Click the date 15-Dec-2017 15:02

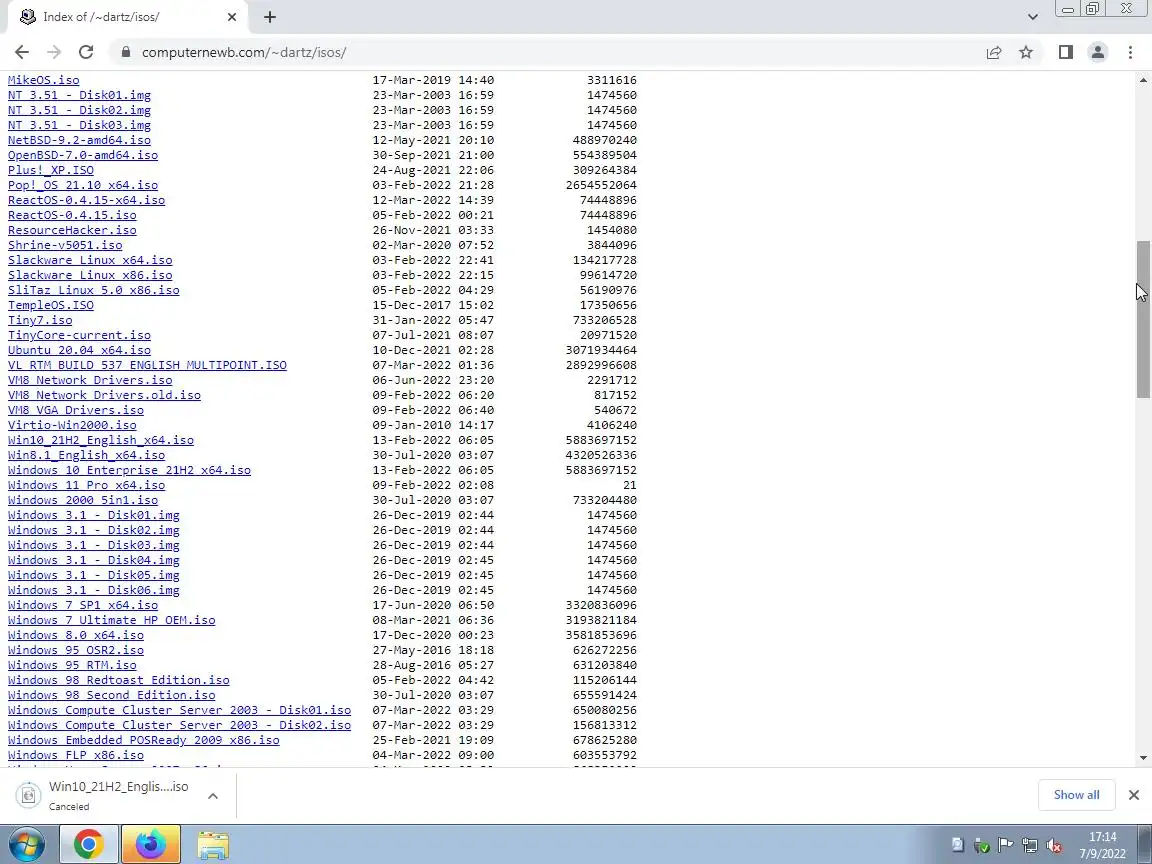tap(433, 305)
